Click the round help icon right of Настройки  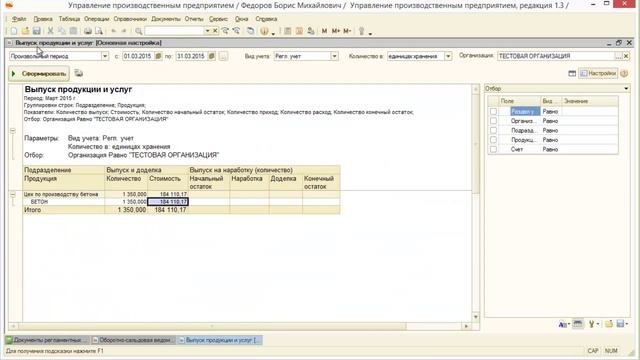pyautogui.click(x=624, y=73)
